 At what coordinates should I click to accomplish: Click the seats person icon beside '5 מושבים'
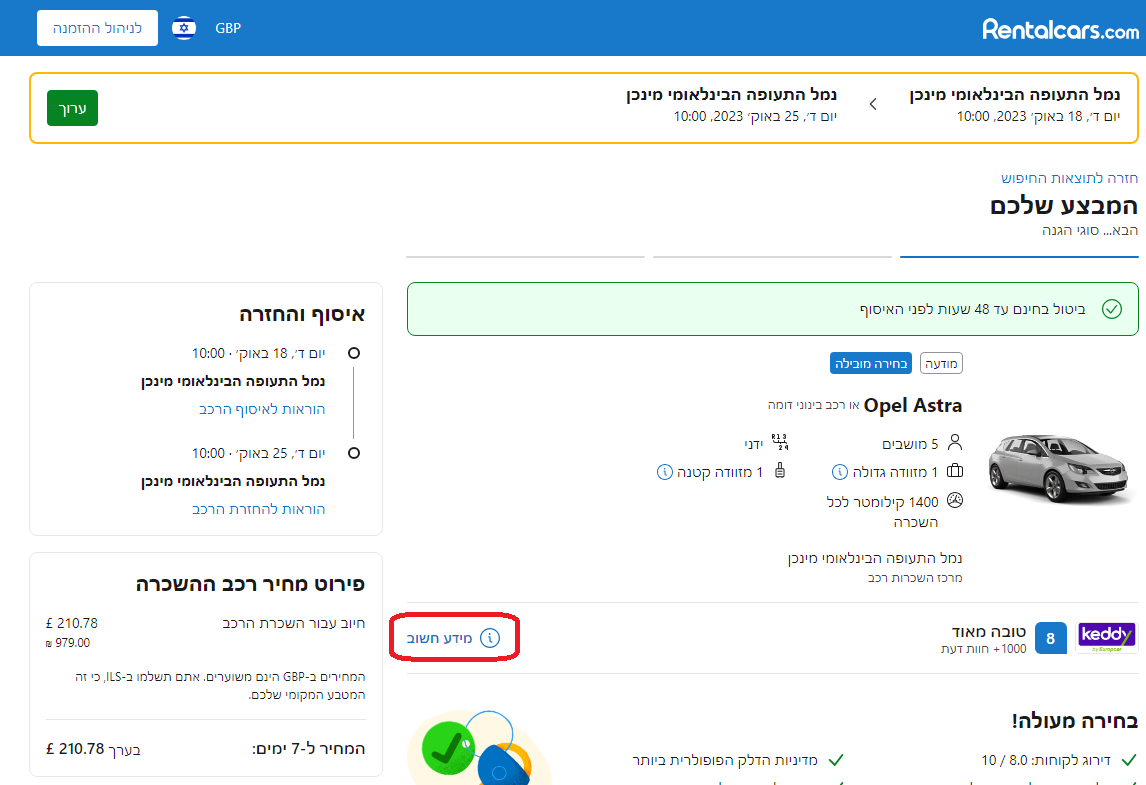point(955,442)
